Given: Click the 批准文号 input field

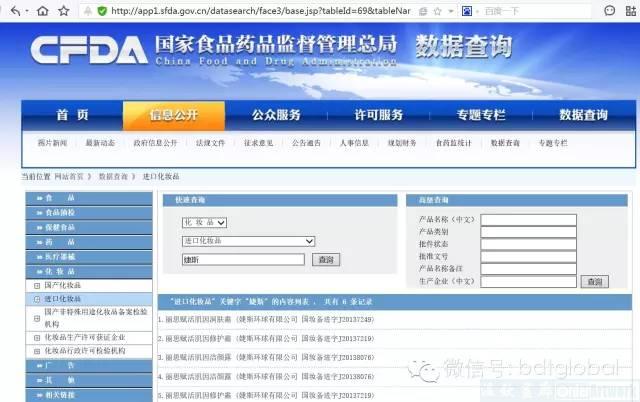Looking at the screenshot, I should click(528, 256).
